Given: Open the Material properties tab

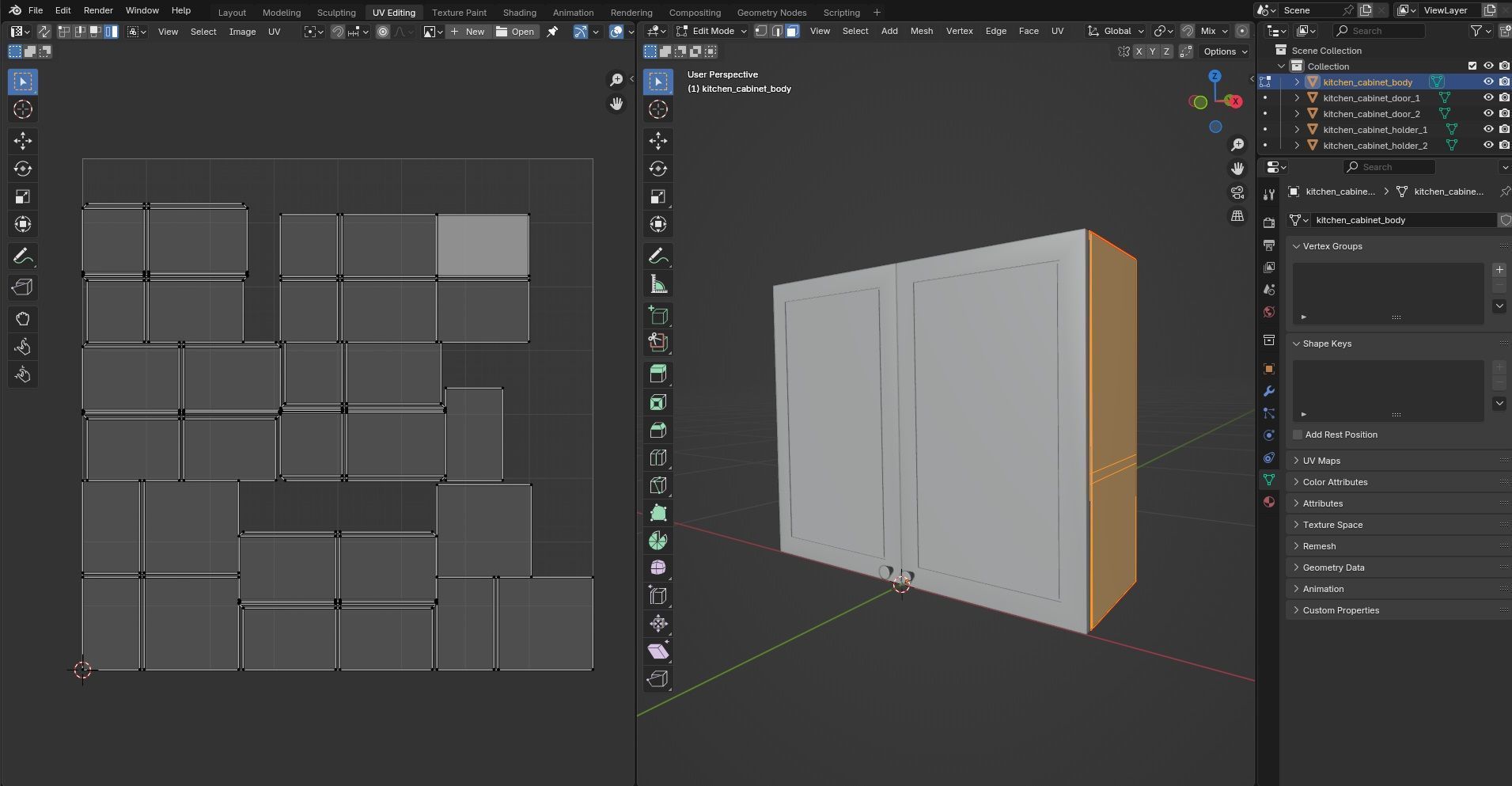Looking at the screenshot, I should click(1269, 502).
